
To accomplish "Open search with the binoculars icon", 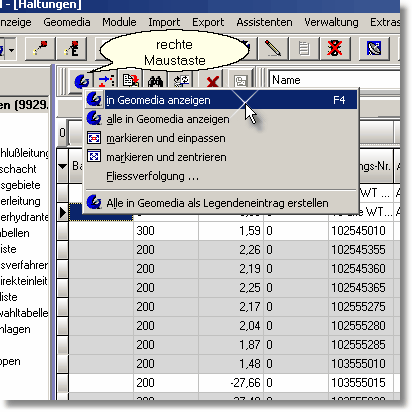I will coord(156,81).
